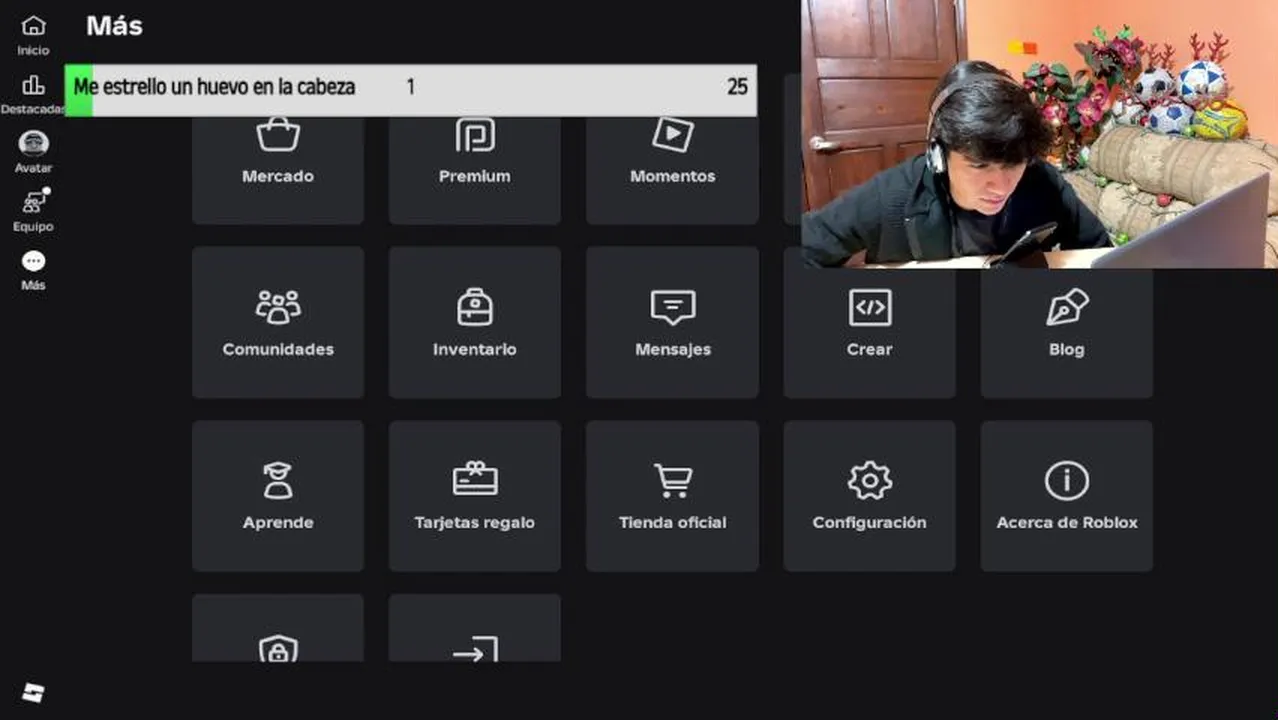Open the Premium tile
1278x720 pixels.
tap(475, 169)
